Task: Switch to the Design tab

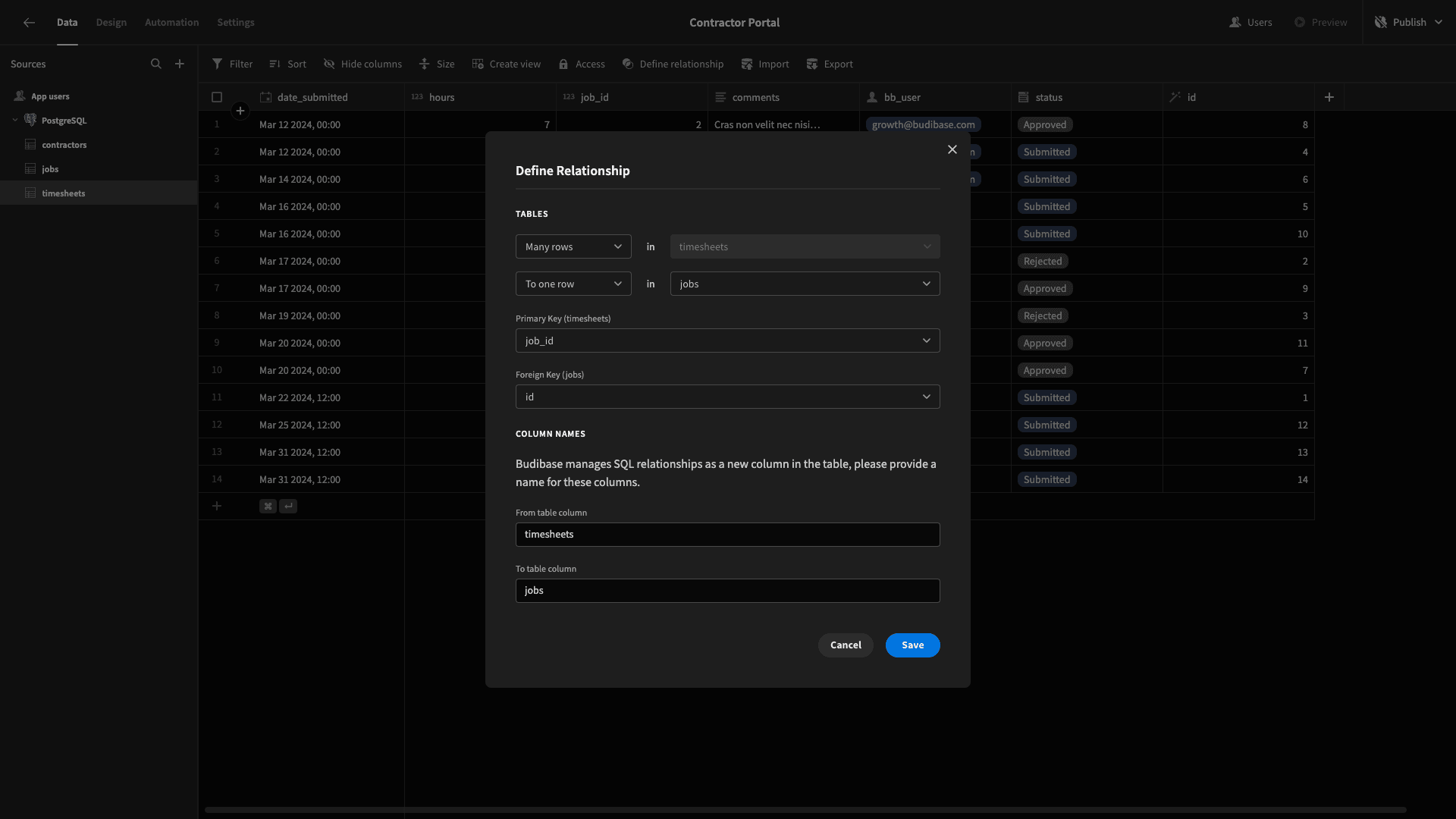Action: click(111, 22)
